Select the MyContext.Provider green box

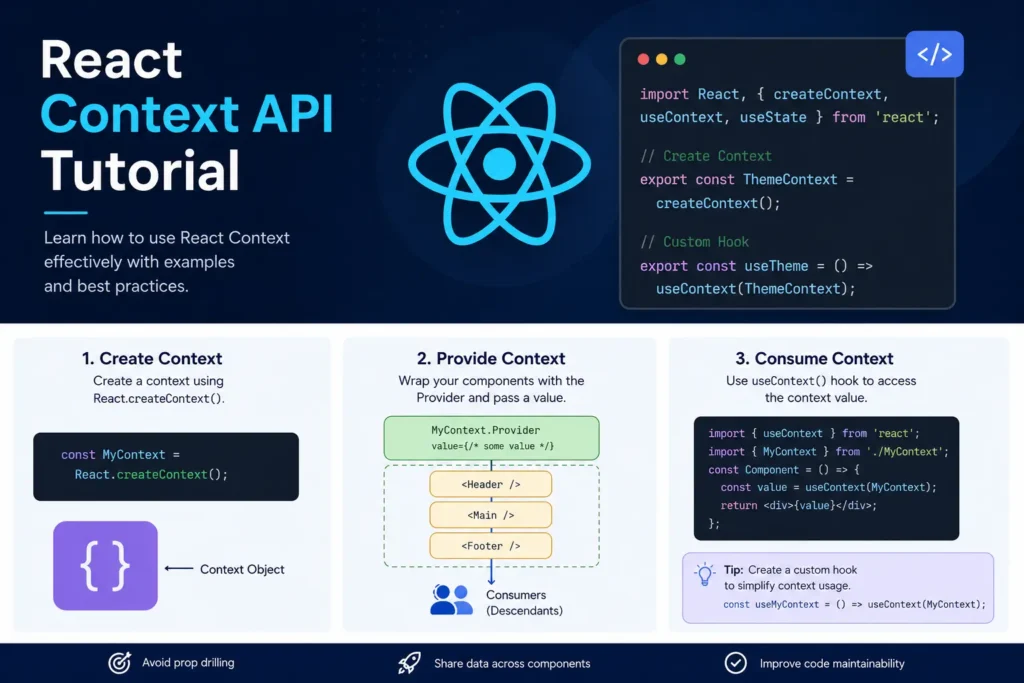[x=491, y=438]
